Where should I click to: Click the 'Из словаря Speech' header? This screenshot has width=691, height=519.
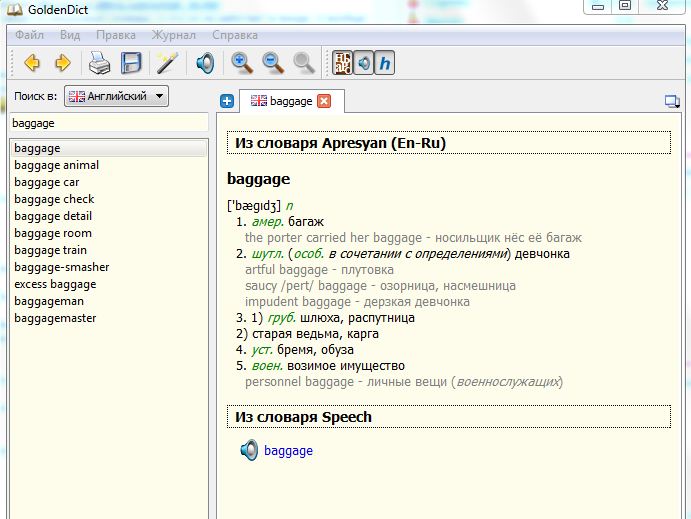[x=449, y=417]
